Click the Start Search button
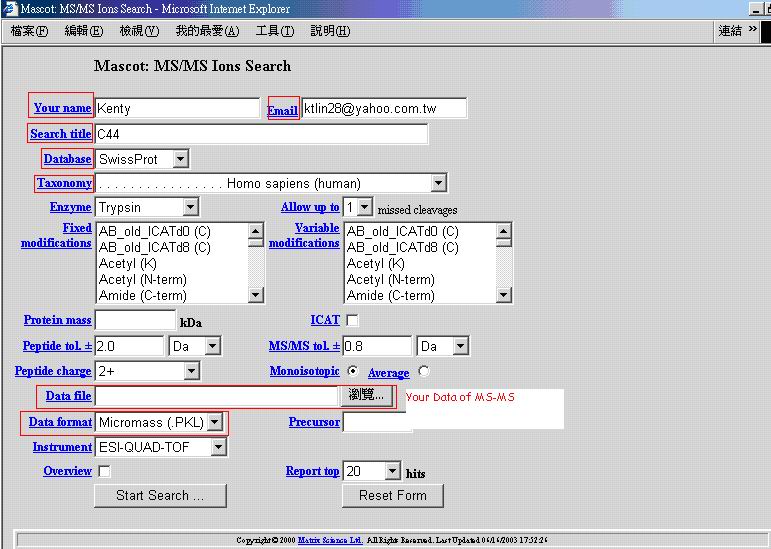The width and height of the screenshot is (771, 549). (160, 495)
